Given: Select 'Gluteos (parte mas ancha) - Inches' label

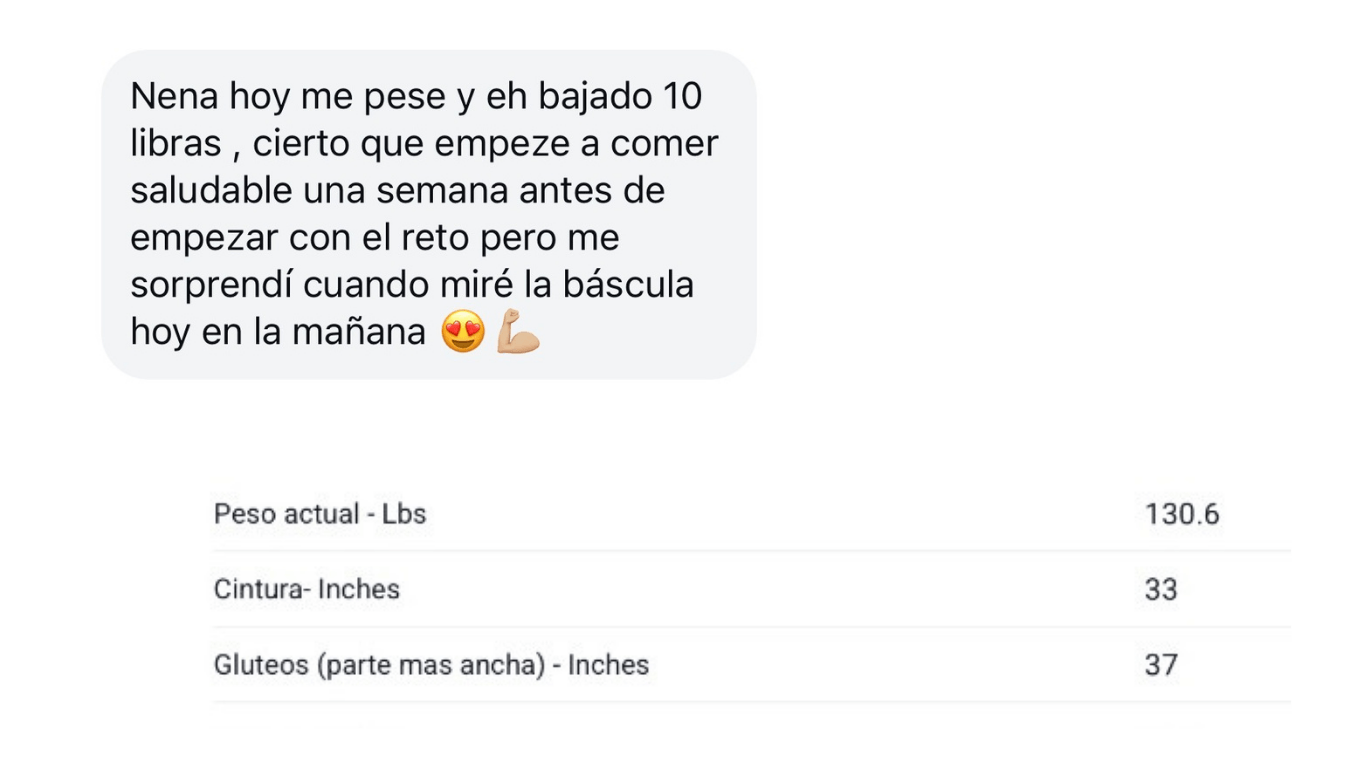Looking at the screenshot, I should (431, 665).
